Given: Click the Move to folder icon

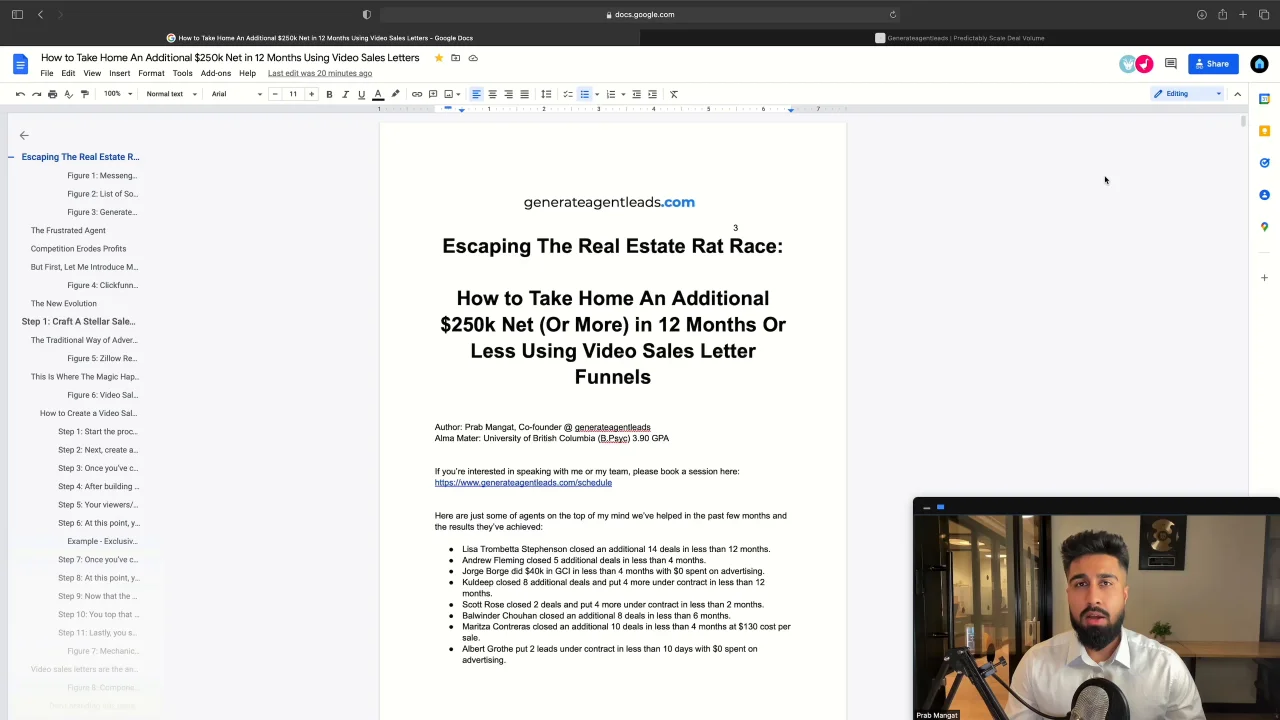Looking at the screenshot, I should [455, 58].
